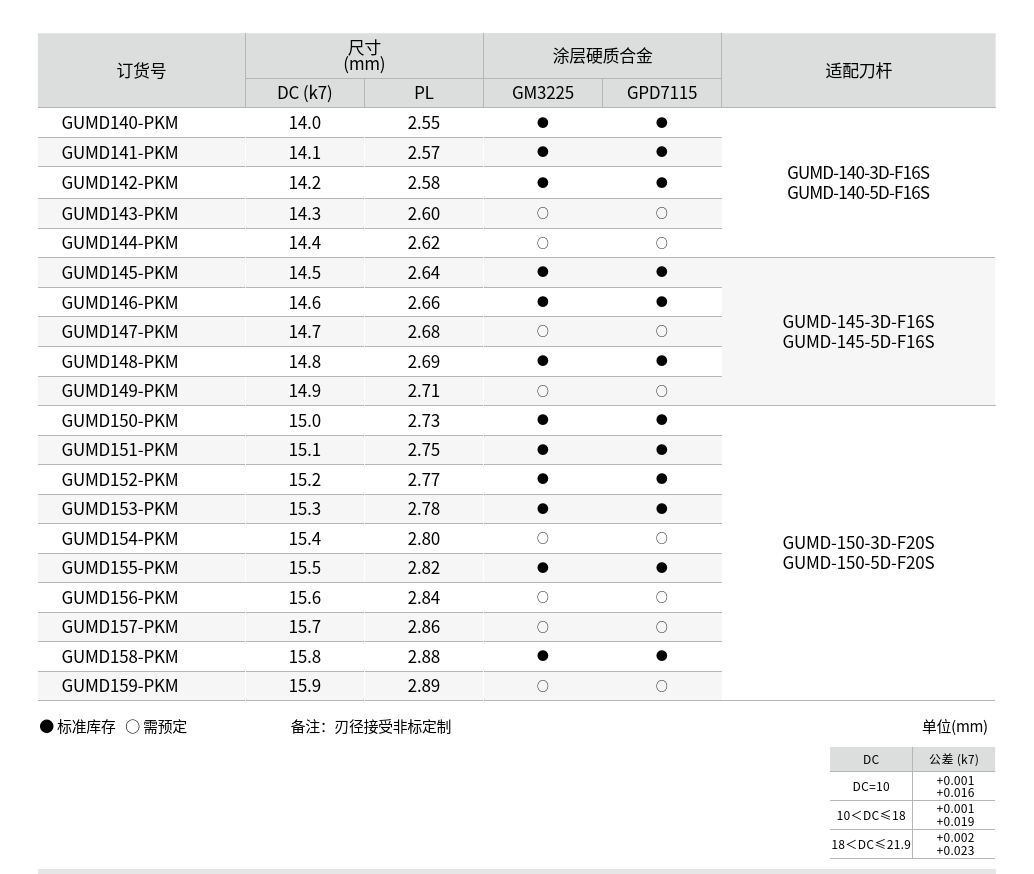This screenshot has width=1034, height=874.
Task: Click the hollow circle legend icon for 需预定
Action: coord(132,727)
